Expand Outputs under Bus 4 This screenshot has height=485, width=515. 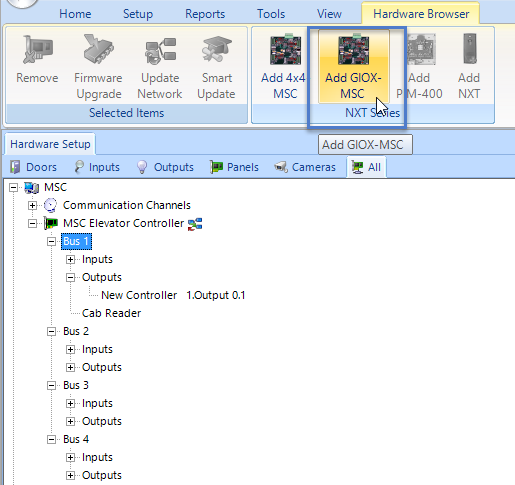point(70,475)
